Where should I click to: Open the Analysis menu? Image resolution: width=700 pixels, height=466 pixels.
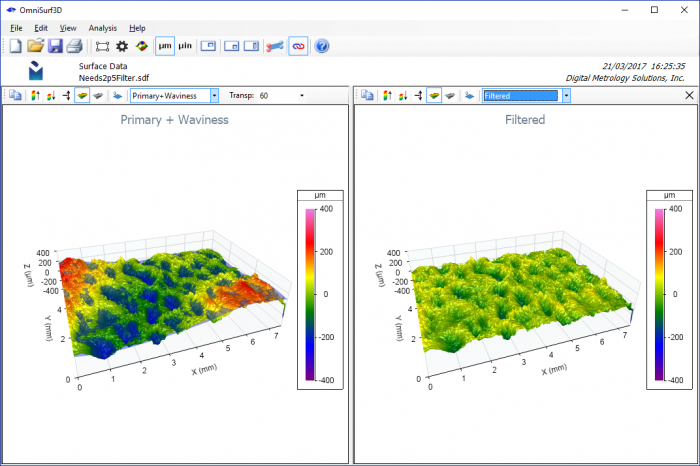[103, 28]
